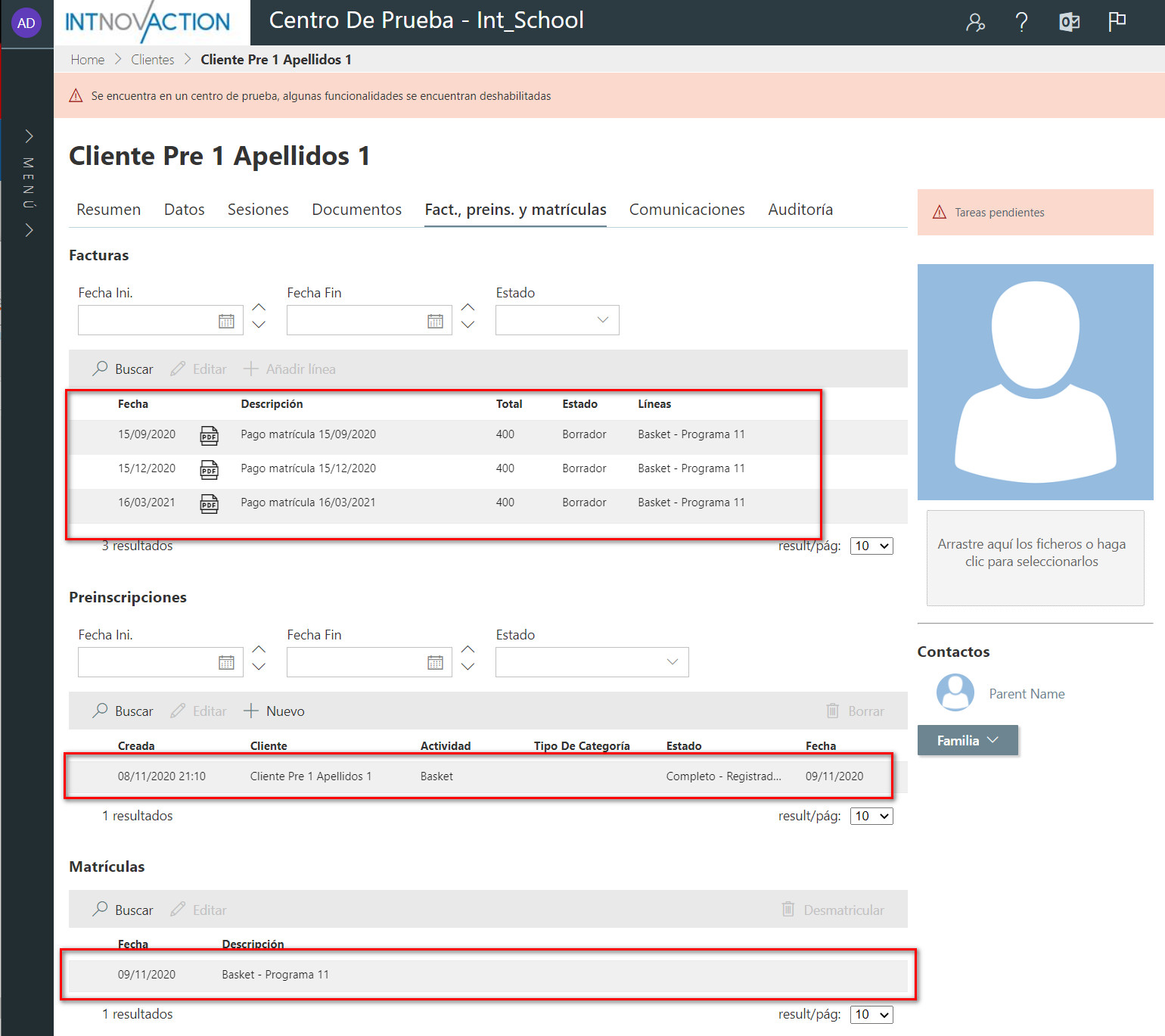The width and height of the screenshot is (1165, 1036).
Task: Decrease Facturas Fecha Fin with down arrow
Action: click(468, 325)
